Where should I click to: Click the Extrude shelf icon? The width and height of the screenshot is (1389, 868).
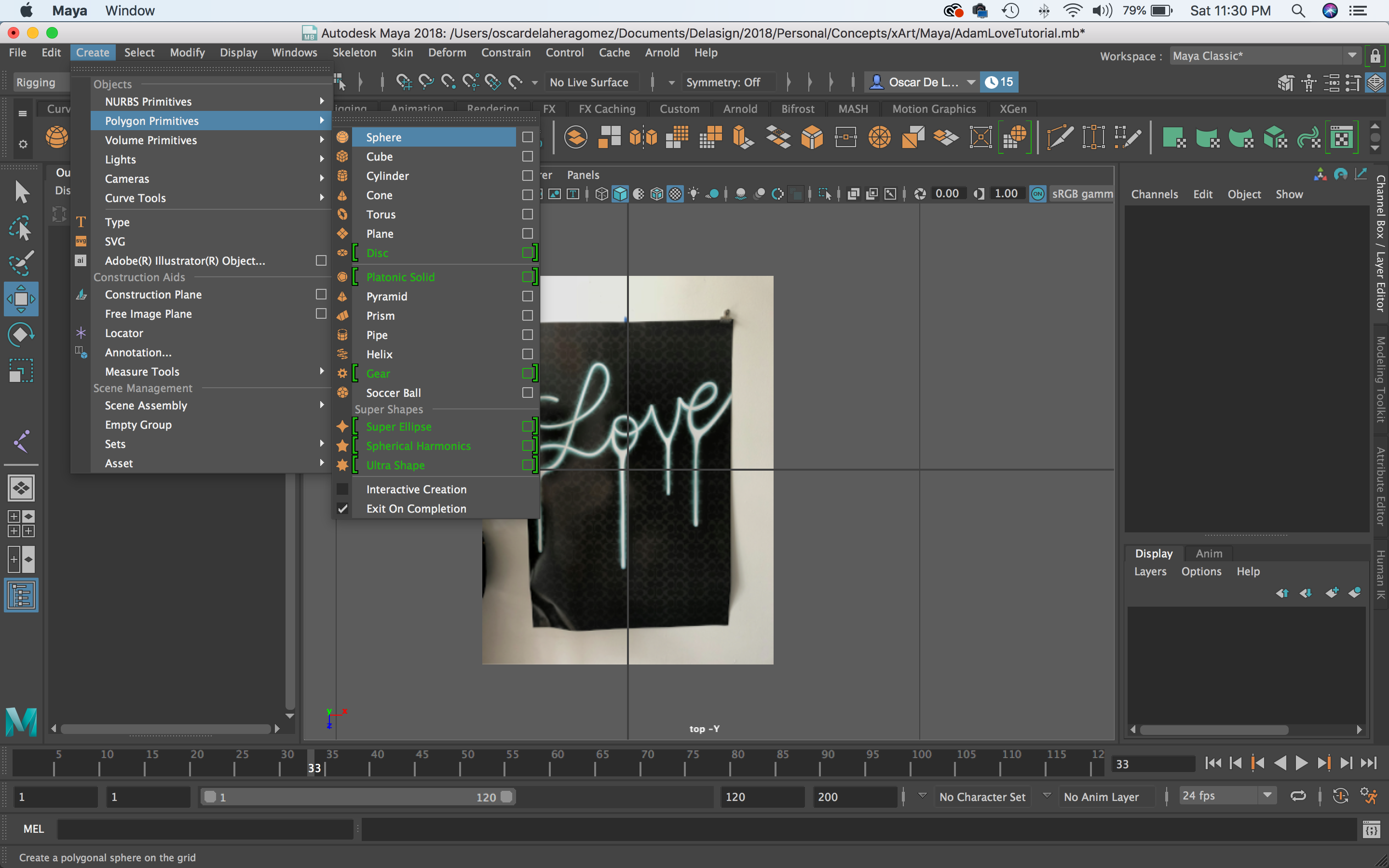pyautogui.click(x=744, y=138)
